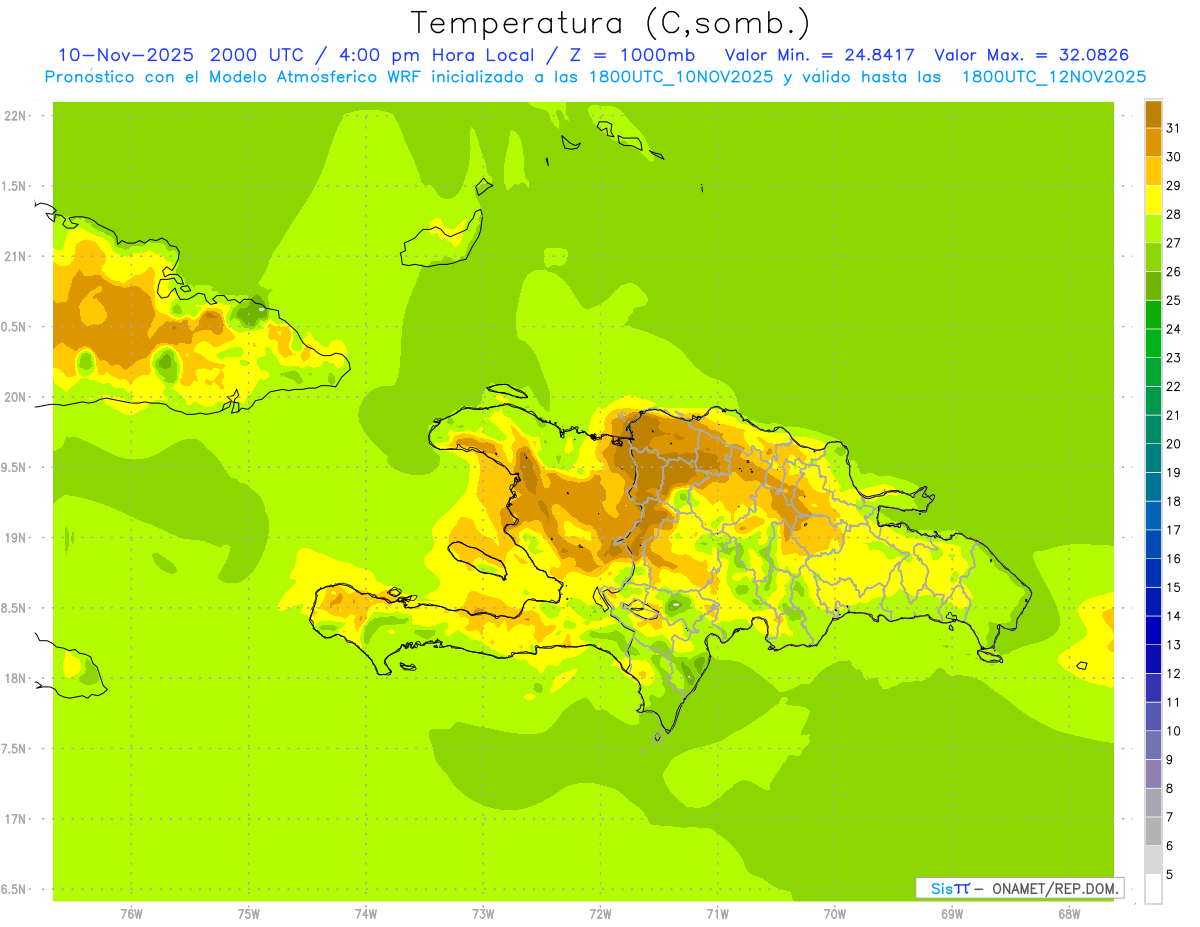Click the '71W' longitude label
Image resolution: width=1200 pixels, height=927 pixels.
tap(717, 914)
